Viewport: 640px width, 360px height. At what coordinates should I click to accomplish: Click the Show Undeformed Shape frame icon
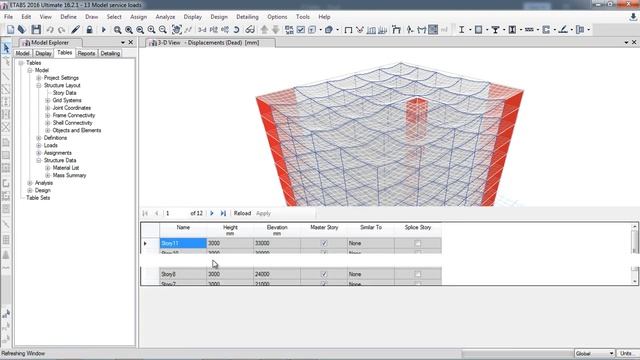coord(348,30)
